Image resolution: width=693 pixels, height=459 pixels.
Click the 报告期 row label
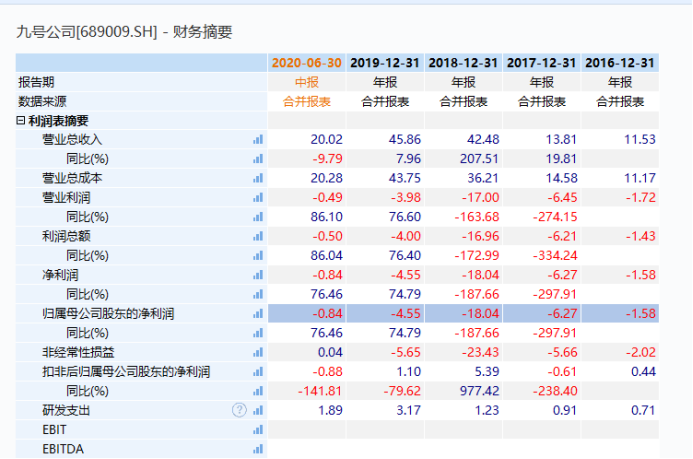tap(36, 82)
